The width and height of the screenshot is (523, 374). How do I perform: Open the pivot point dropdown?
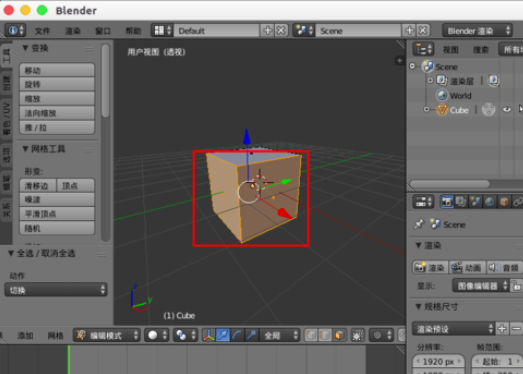185,335
